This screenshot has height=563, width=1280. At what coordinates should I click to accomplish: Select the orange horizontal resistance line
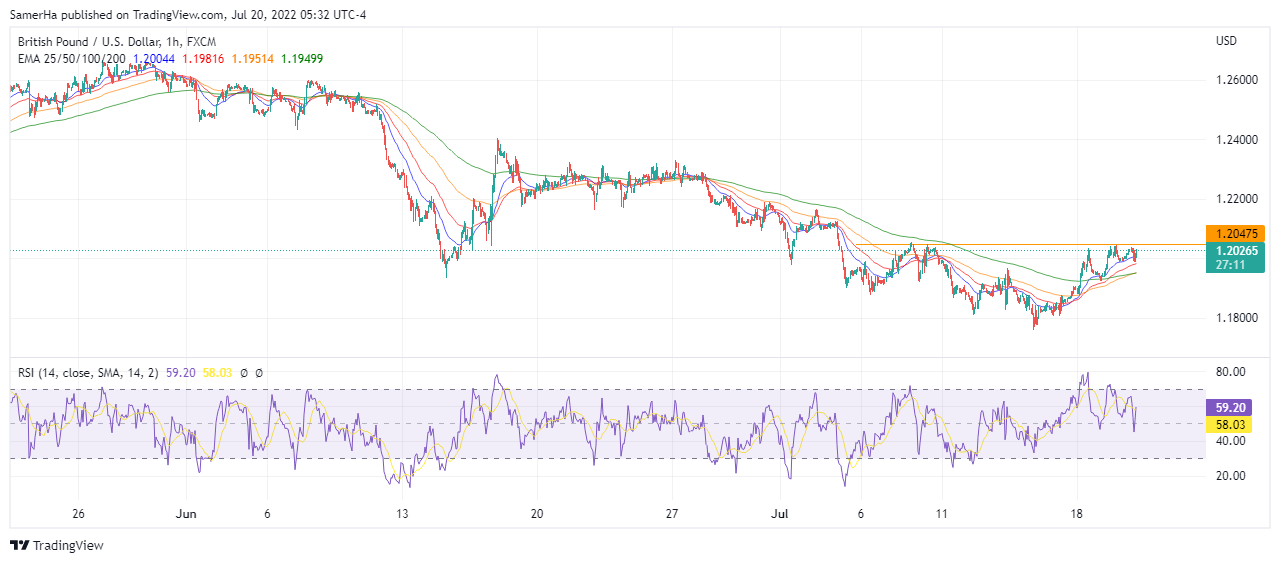point(1000,245)
